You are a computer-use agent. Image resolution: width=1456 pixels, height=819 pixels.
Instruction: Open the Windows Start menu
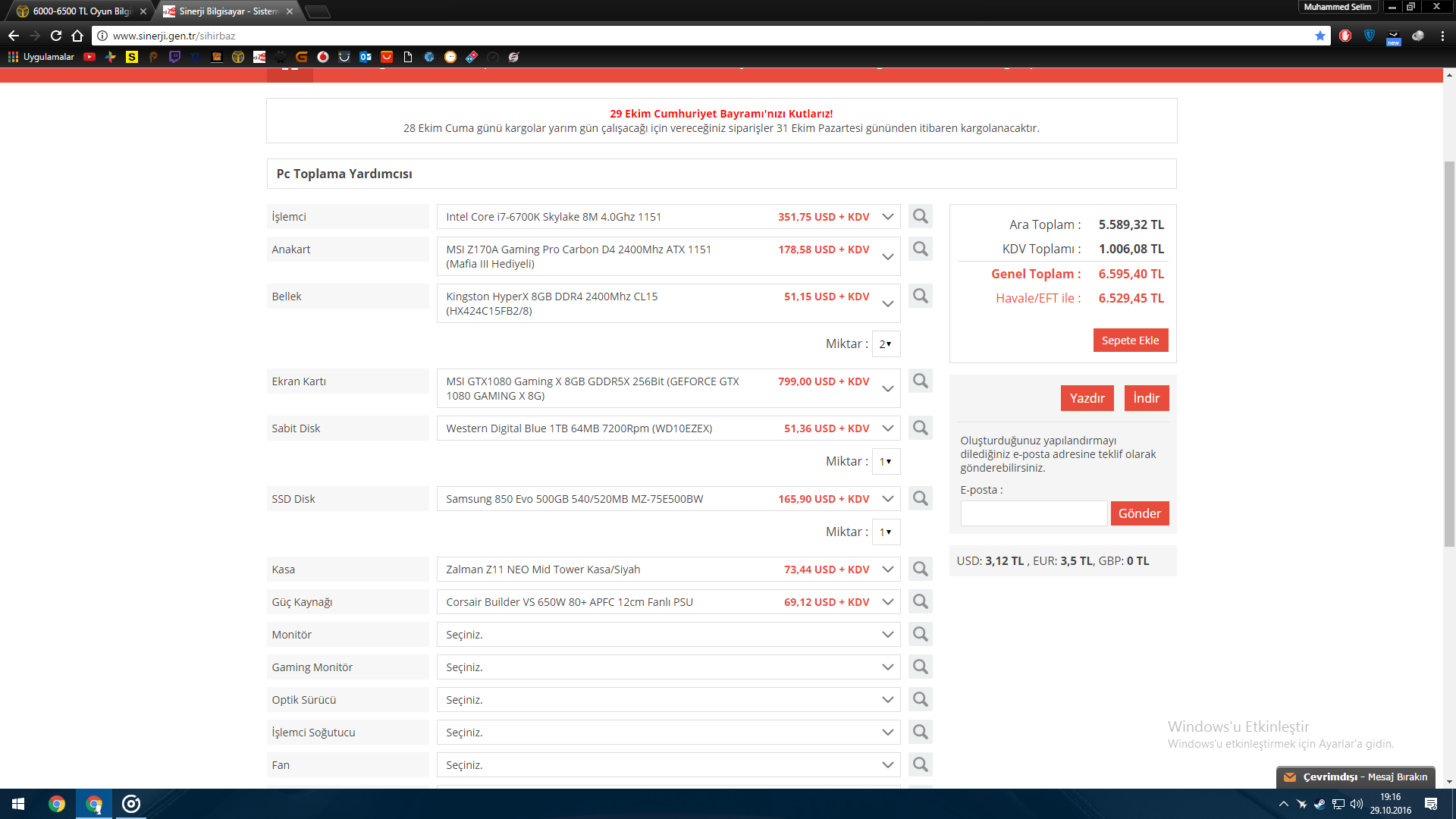pos(18,804)
